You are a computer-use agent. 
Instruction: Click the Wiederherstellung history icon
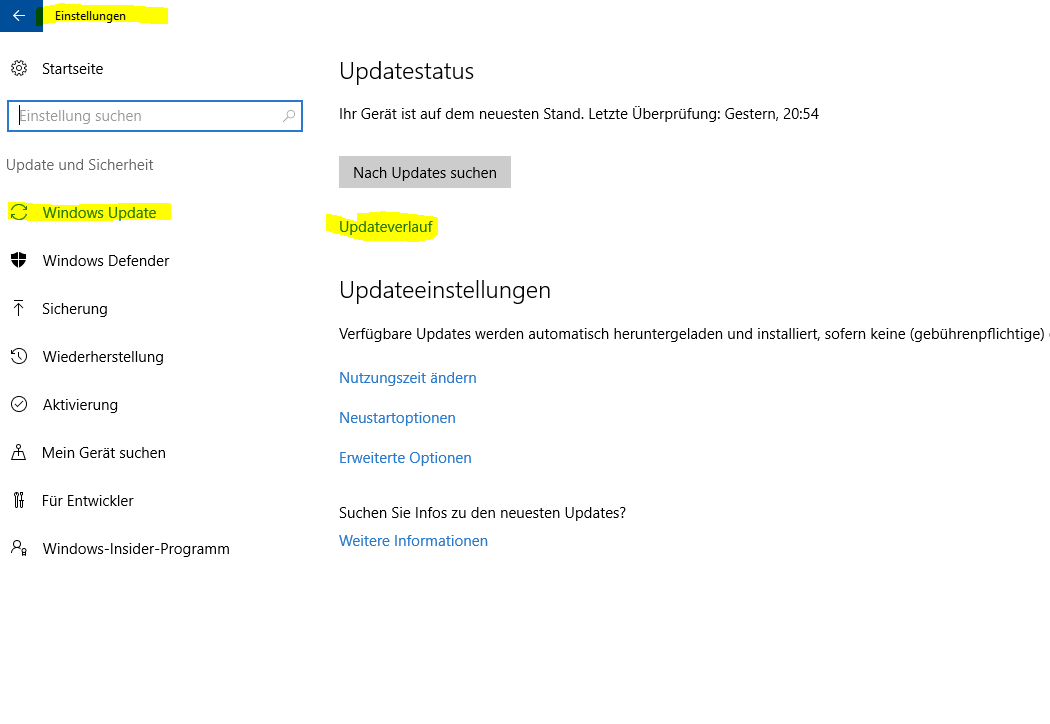coord(19,356)
